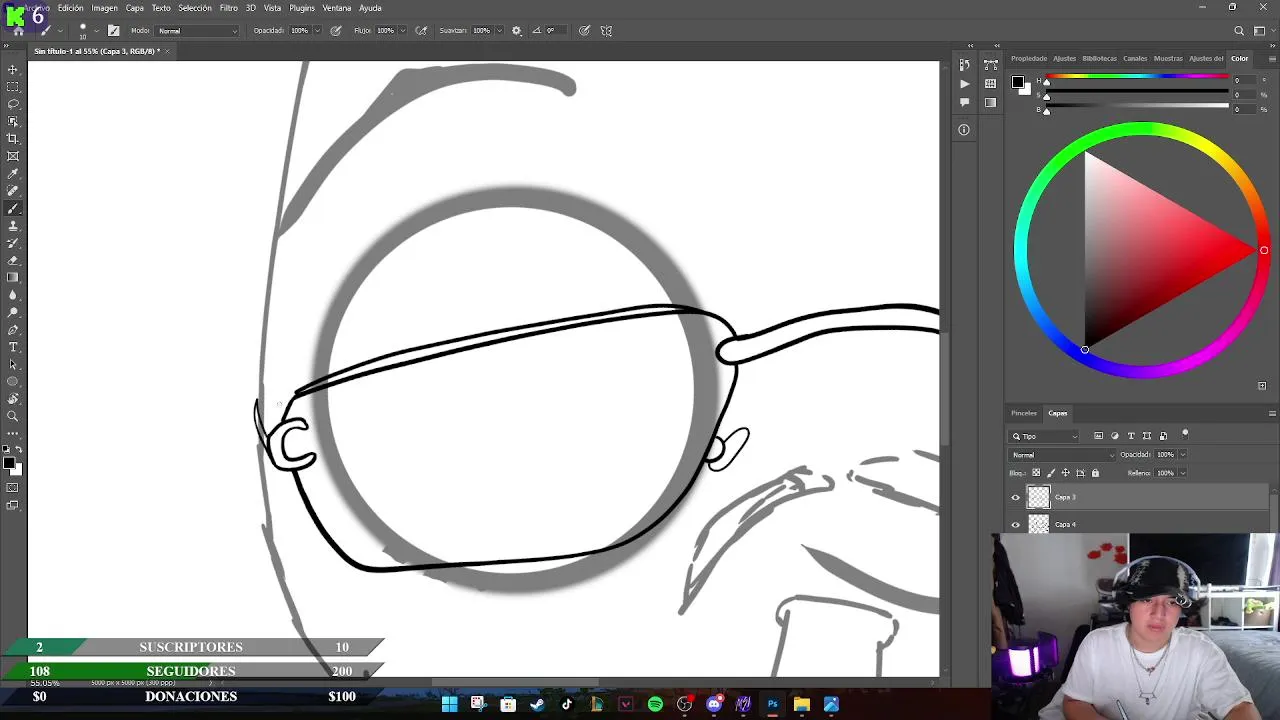The width and height of the screenshot is (1280, 720).
Task: Switch to the Muestras tab
Action: 1168,58
